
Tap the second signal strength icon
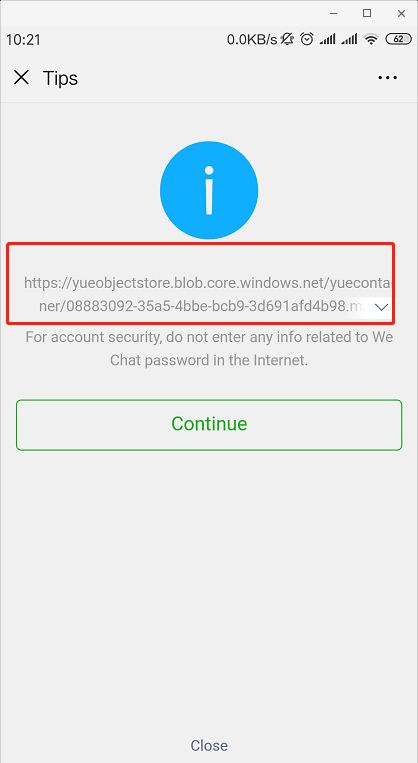(349, 39)
